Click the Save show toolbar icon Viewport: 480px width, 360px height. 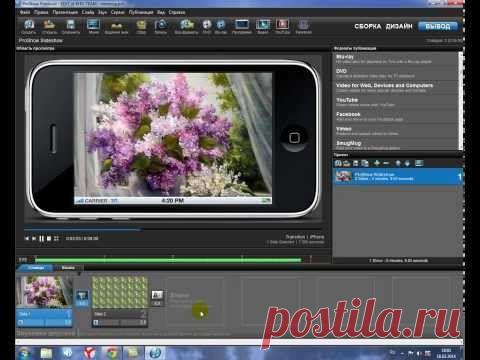[70, 24]
